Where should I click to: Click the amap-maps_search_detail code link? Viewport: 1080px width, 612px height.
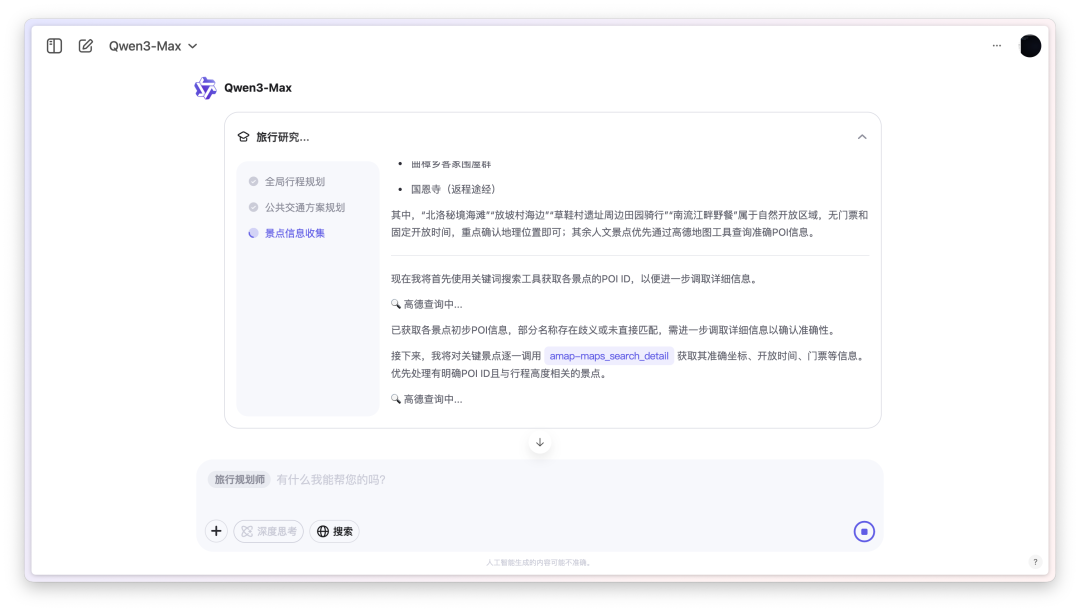tap(609, 356)
